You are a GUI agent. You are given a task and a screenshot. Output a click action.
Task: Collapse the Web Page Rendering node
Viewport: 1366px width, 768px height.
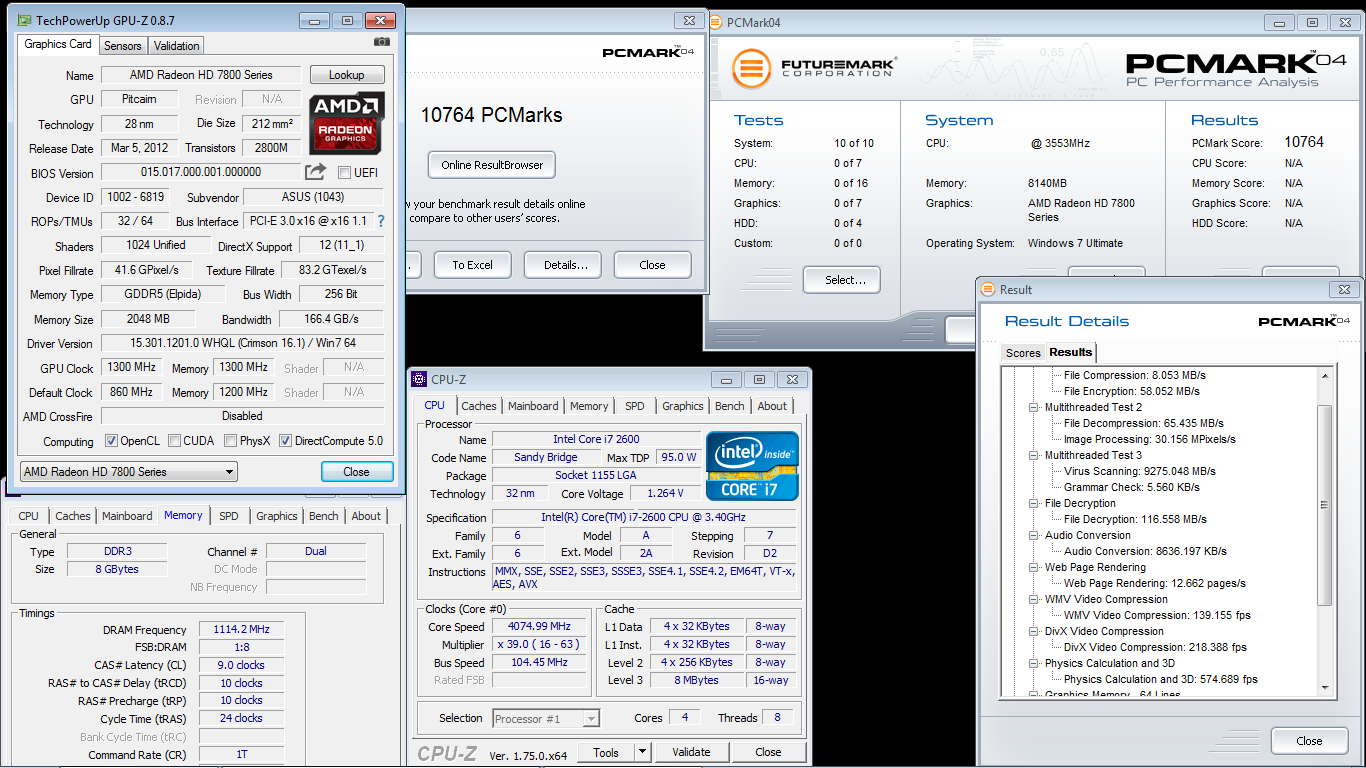1035,567
